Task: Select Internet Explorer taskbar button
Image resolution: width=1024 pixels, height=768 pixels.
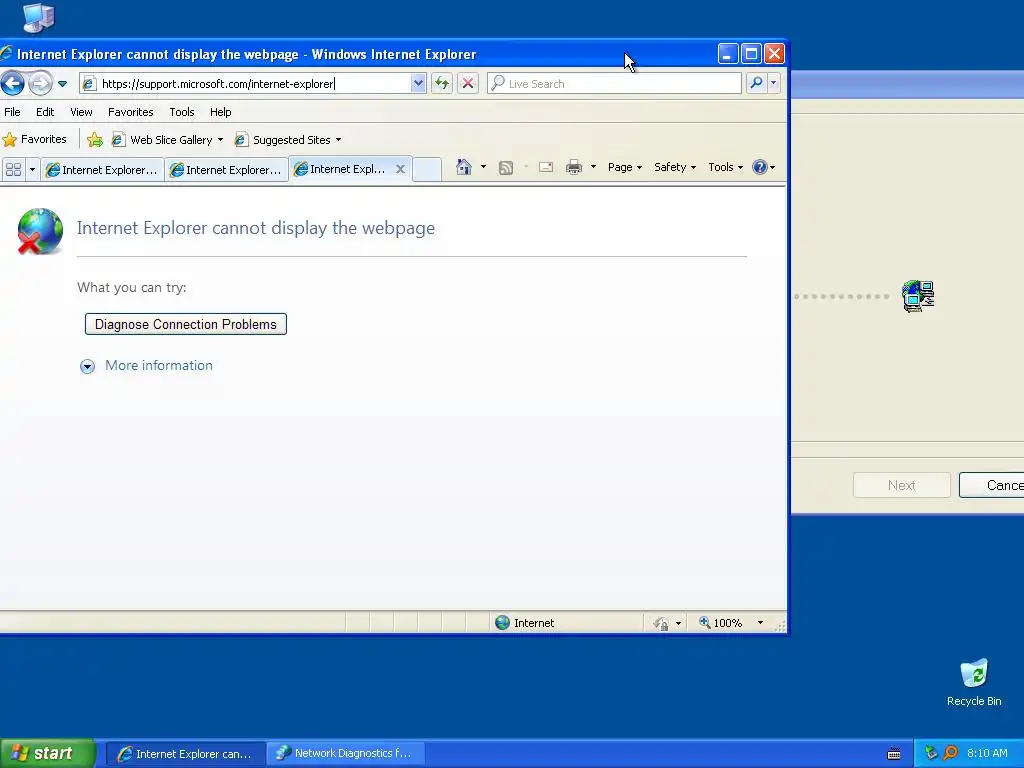Action: click(x=185, y=754)
